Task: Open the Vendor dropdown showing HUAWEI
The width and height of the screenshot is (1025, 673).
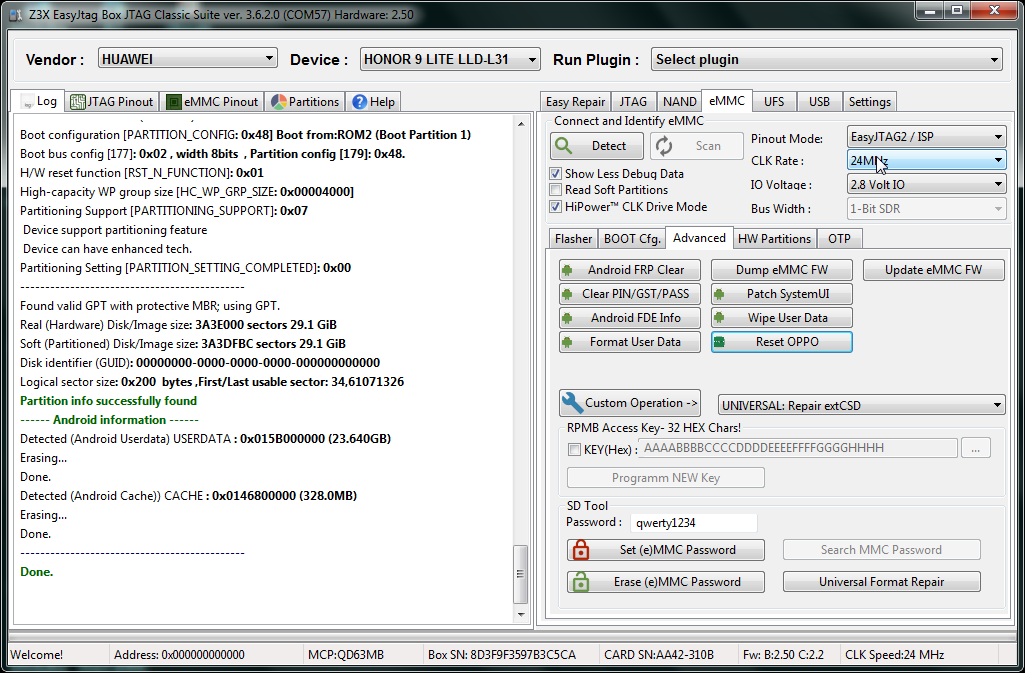Action: [x=187, y=59]
